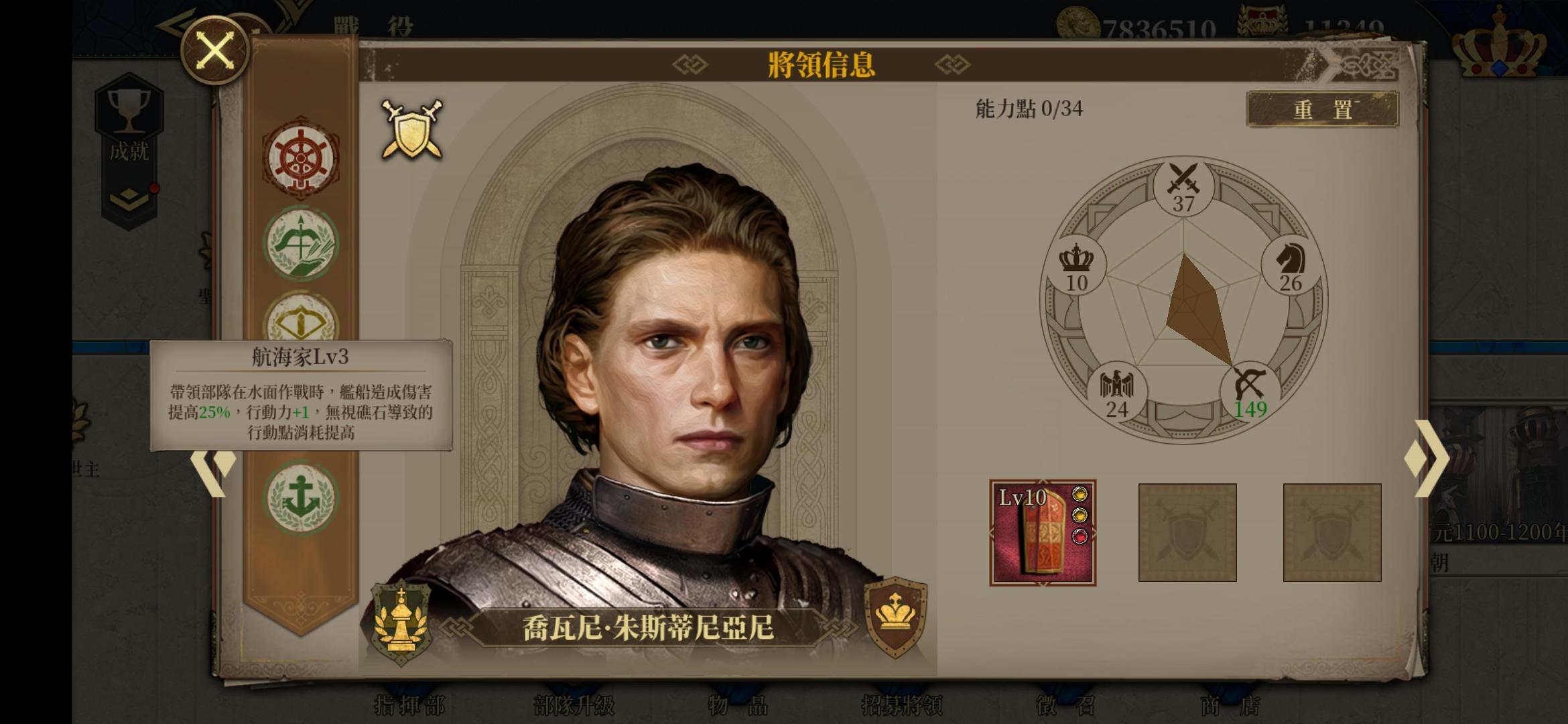
Task: Select the ship wheel navigator skill icon
Action: (301, 158)
